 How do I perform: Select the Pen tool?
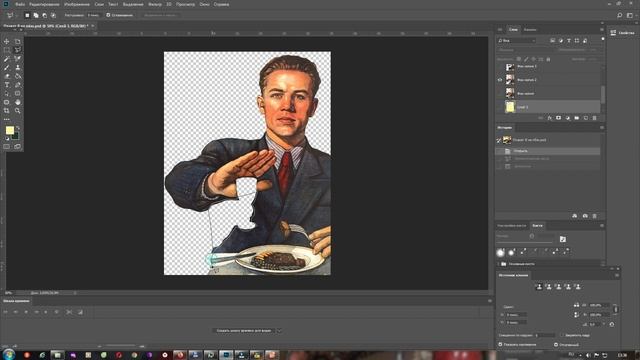tap(18, 85)
